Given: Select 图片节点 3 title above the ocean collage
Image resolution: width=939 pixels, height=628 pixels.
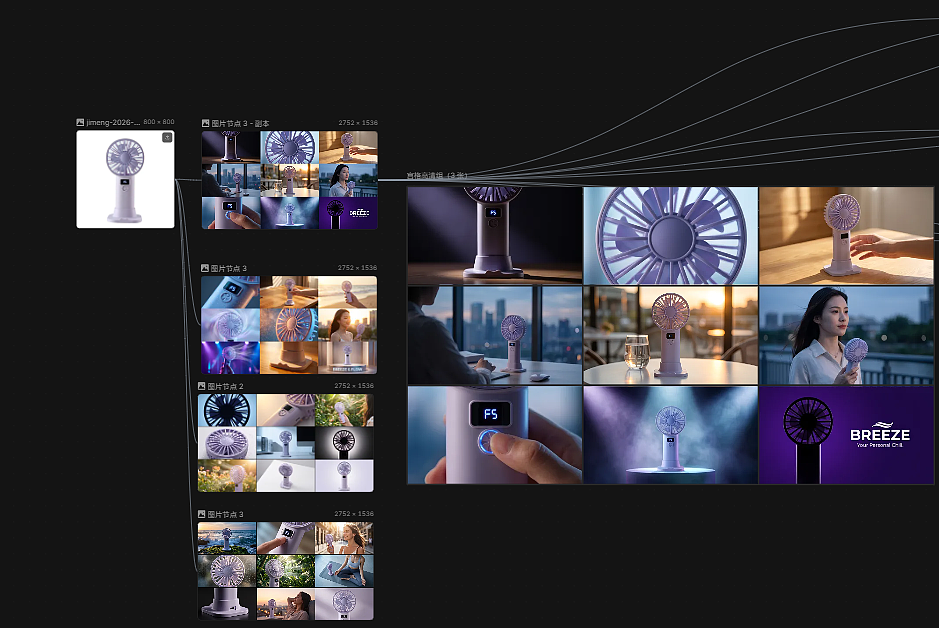Looking at the screenshot, I should (x=226, y=514).
